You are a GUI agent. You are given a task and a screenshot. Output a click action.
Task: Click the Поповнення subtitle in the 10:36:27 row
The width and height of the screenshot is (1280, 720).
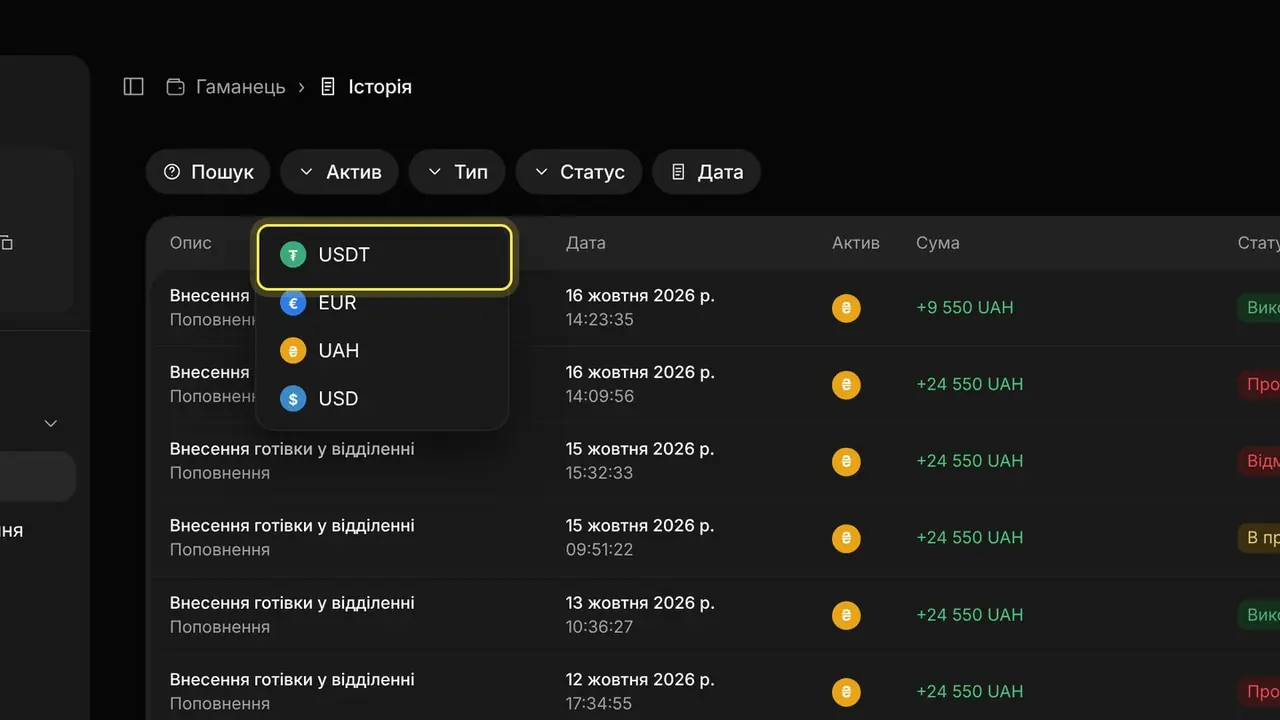220,627
